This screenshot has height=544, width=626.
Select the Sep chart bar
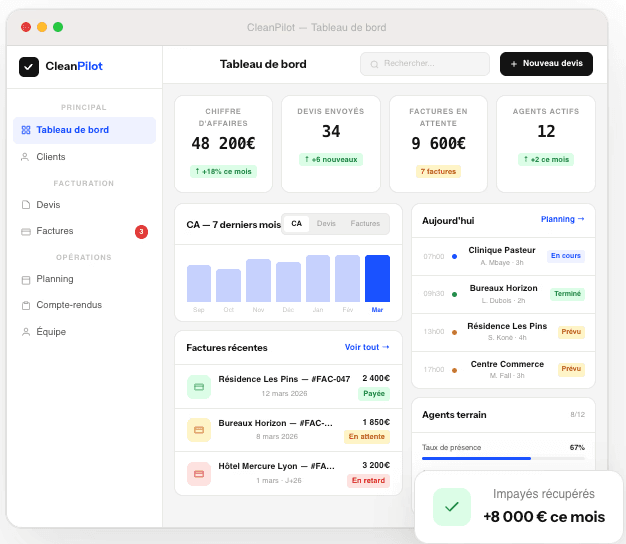pos(199,283)
